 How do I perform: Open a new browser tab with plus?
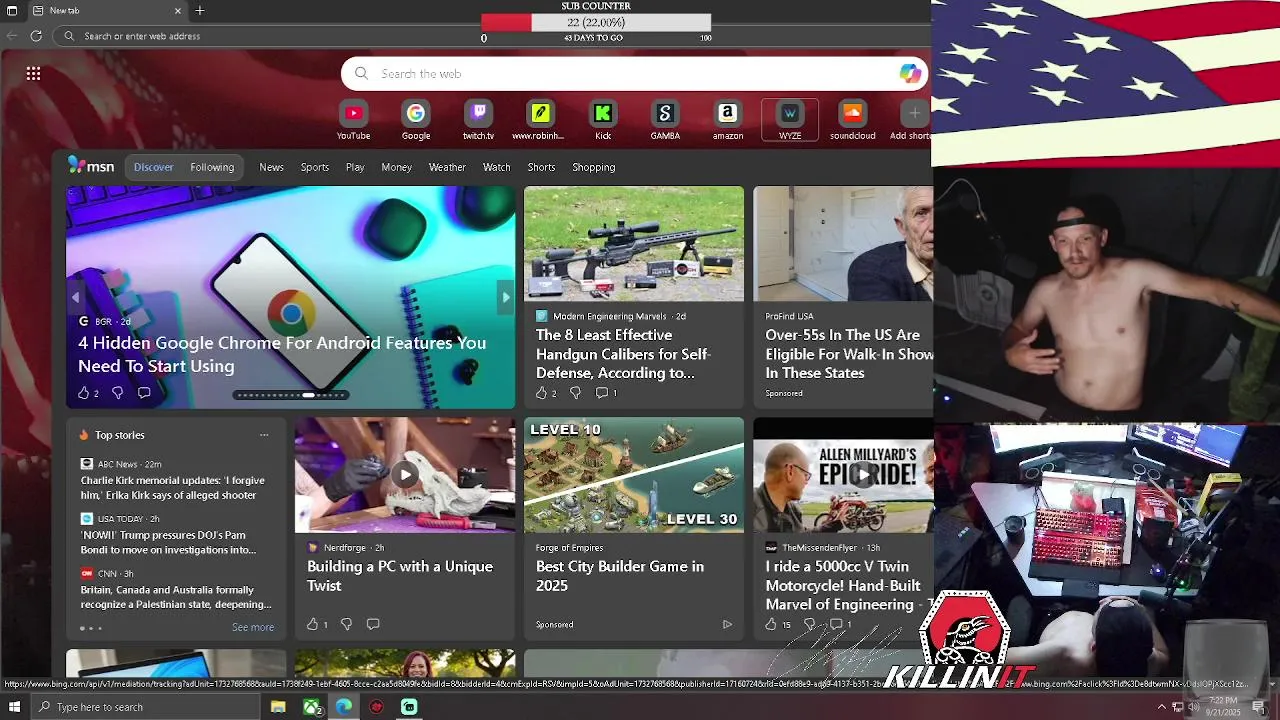[200, 10]
